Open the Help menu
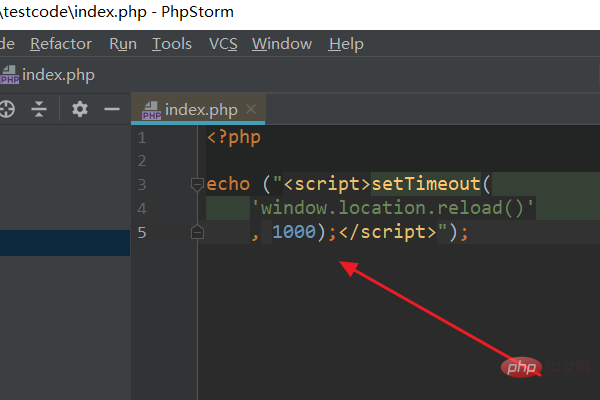Screen dimensions: 600x400 tap(346, 44)
